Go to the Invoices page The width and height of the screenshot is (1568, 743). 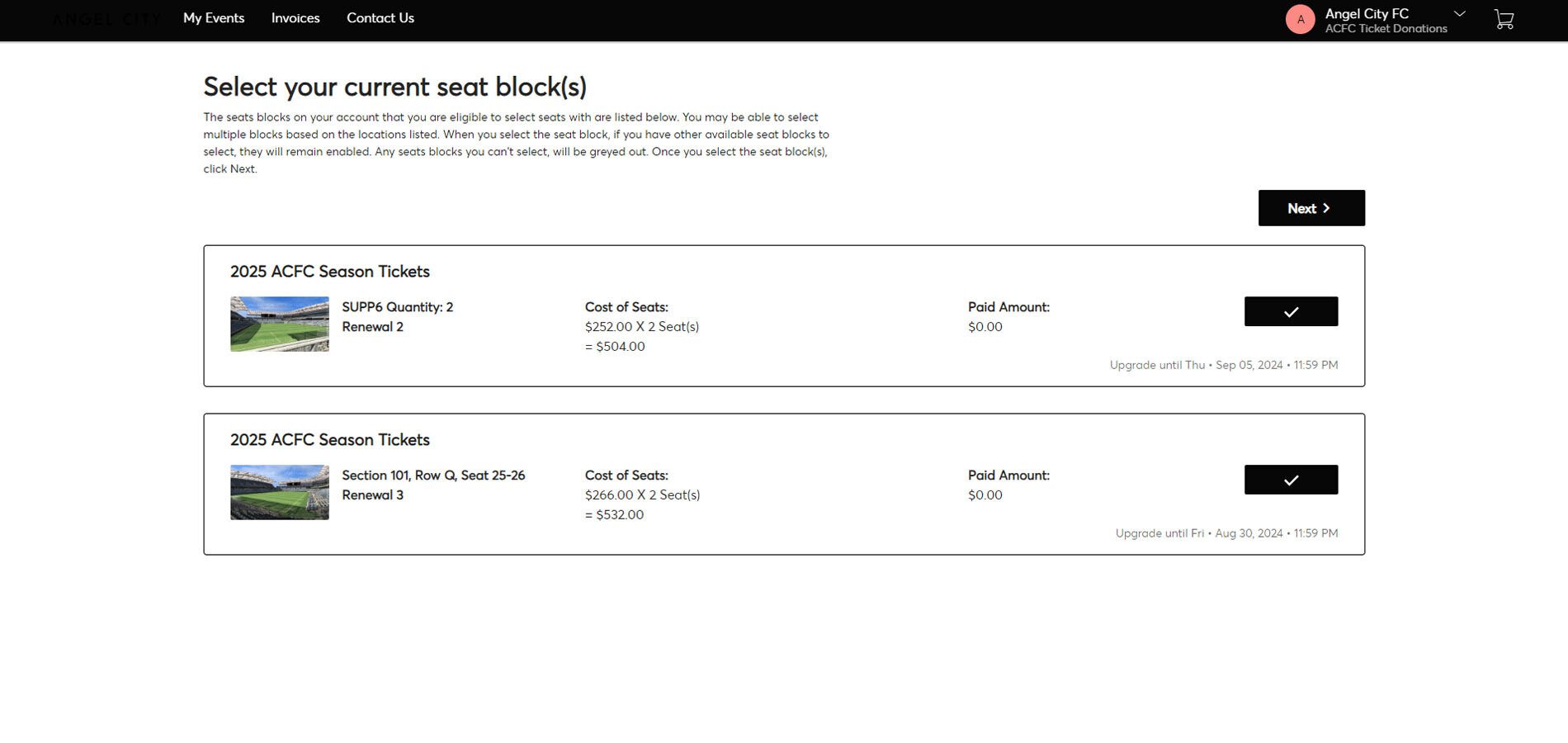(295, 18)
